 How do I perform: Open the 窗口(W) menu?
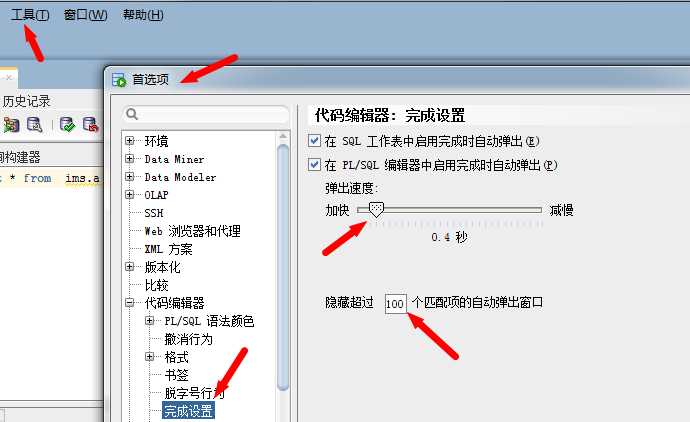click(x=85, y=15)
